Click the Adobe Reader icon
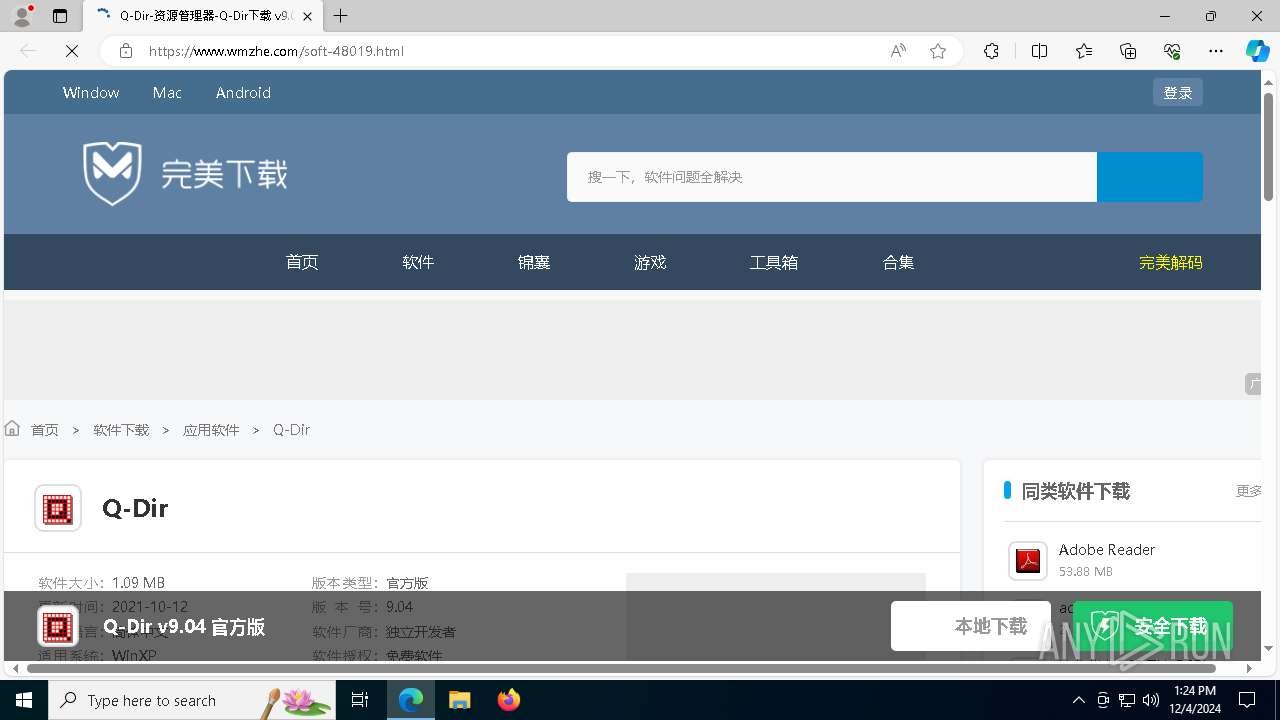 pyautogui.click(x=1028, y=561)
